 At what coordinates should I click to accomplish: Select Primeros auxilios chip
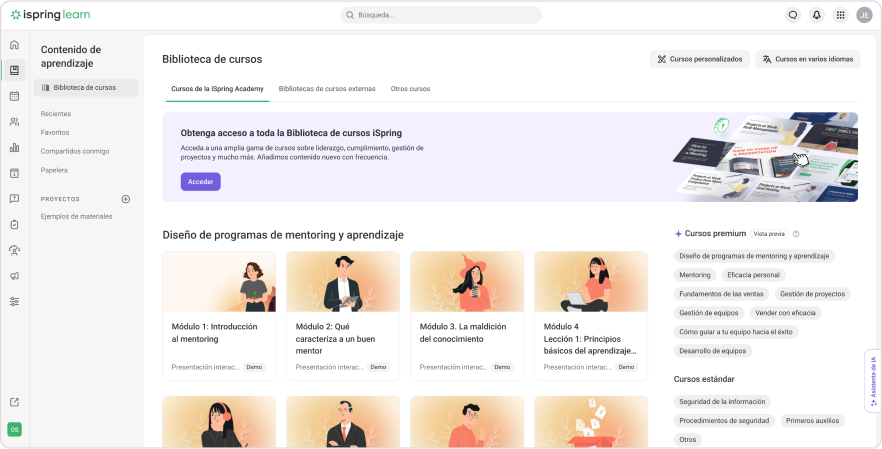point(812,421)
